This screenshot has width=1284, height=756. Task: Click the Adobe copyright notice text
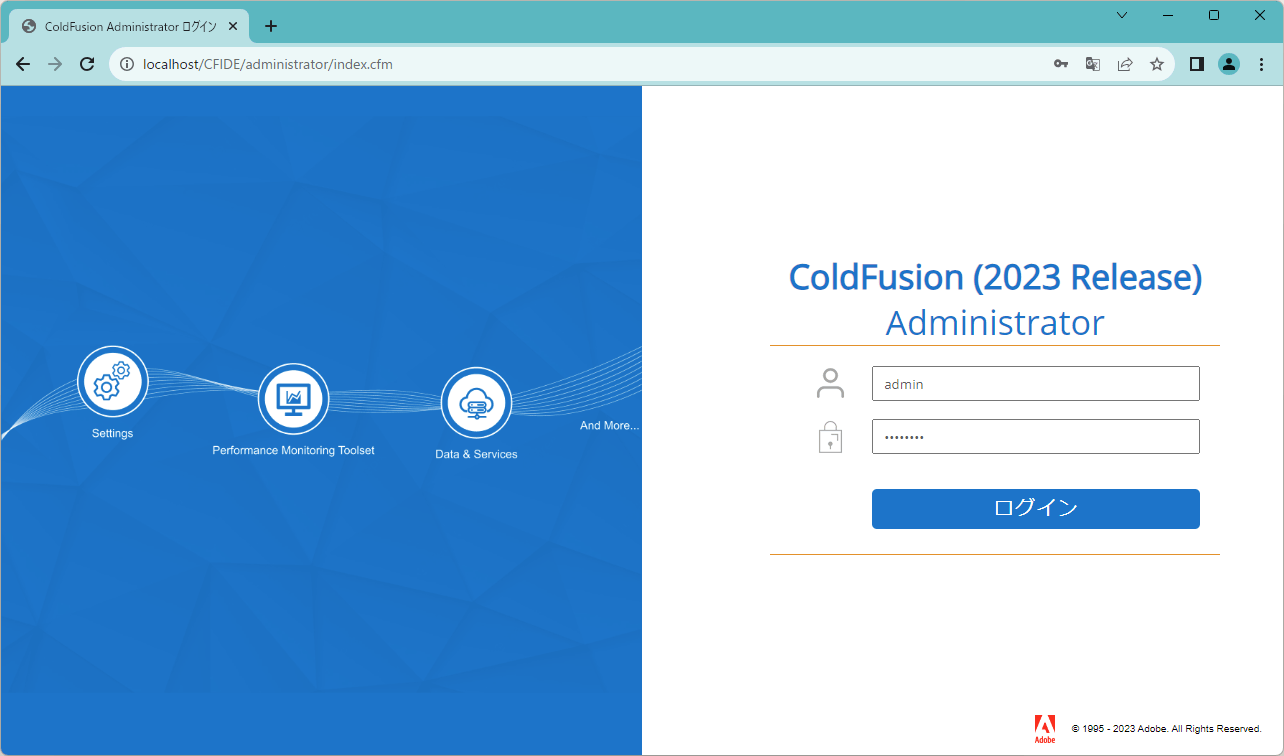click(x=1166, y=729)
